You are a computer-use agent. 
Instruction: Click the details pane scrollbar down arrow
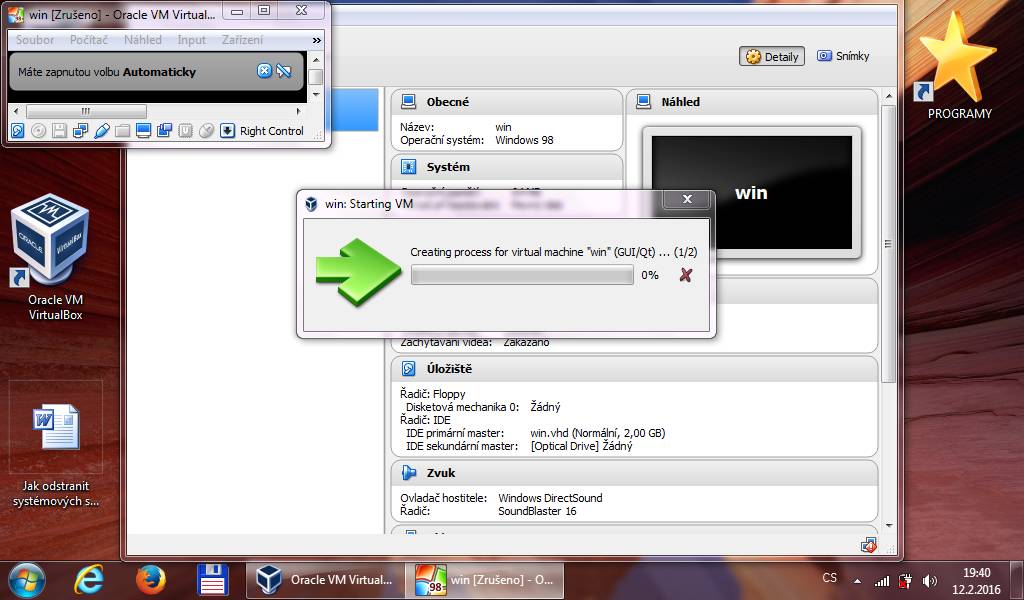pyautogui.click(x=888, y=526)
